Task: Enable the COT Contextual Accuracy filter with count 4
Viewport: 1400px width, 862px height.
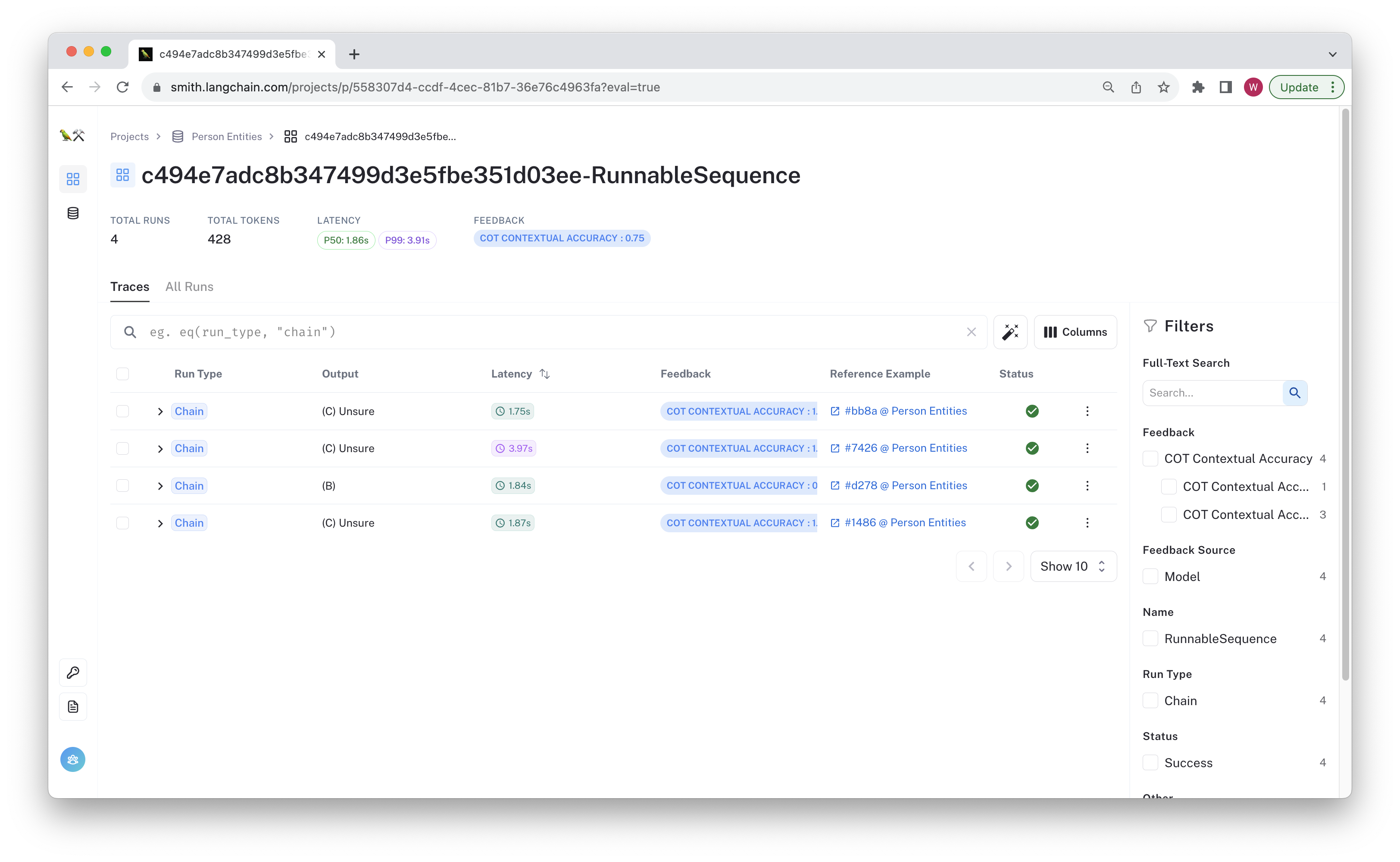Action: 1150,458
